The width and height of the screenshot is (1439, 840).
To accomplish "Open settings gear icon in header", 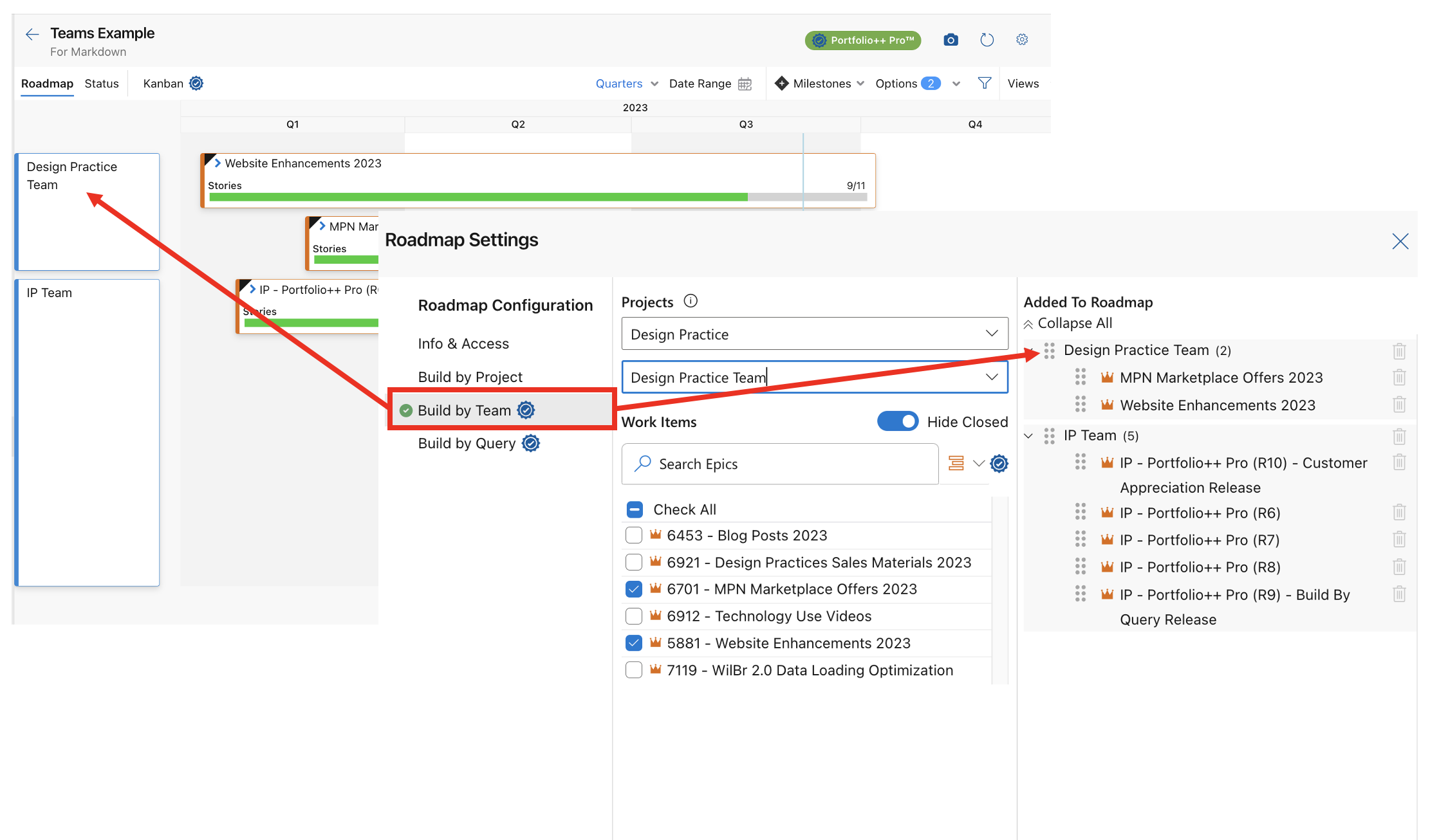I will coord(1022,40).
